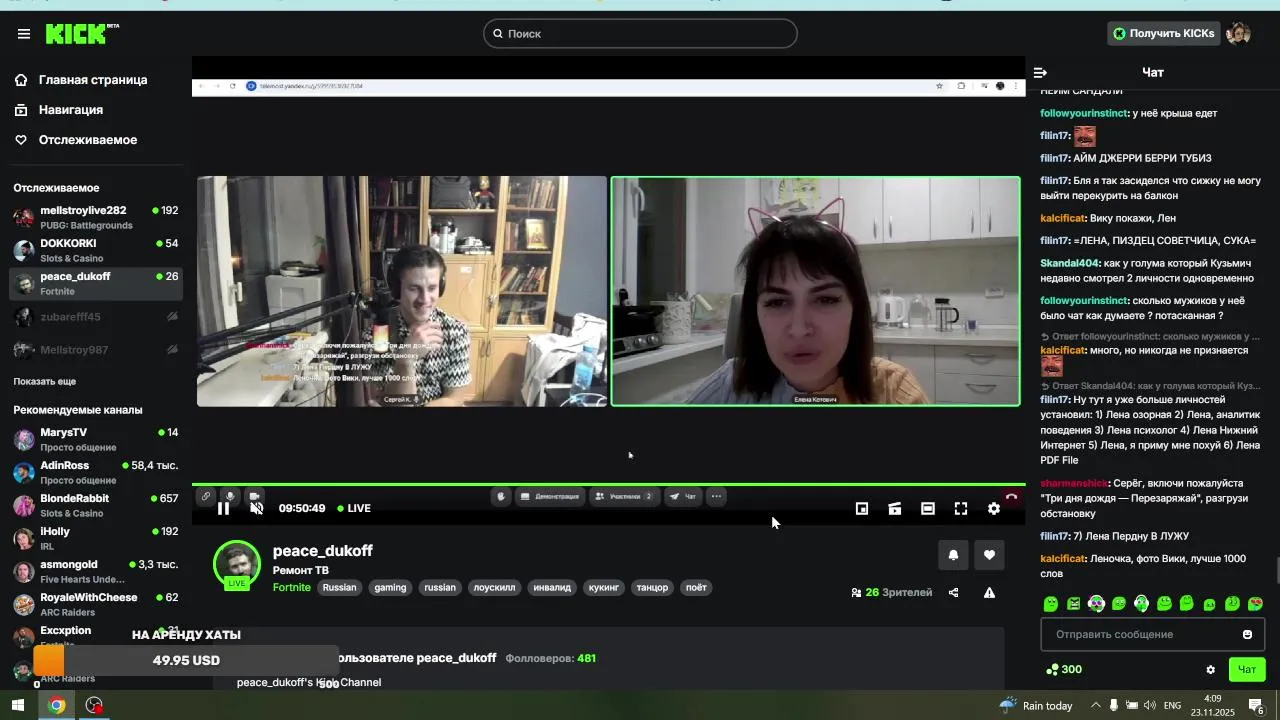Click Chrome icon on taskbar
This screenshot has width=1280, height=720.
click(56, 705)
